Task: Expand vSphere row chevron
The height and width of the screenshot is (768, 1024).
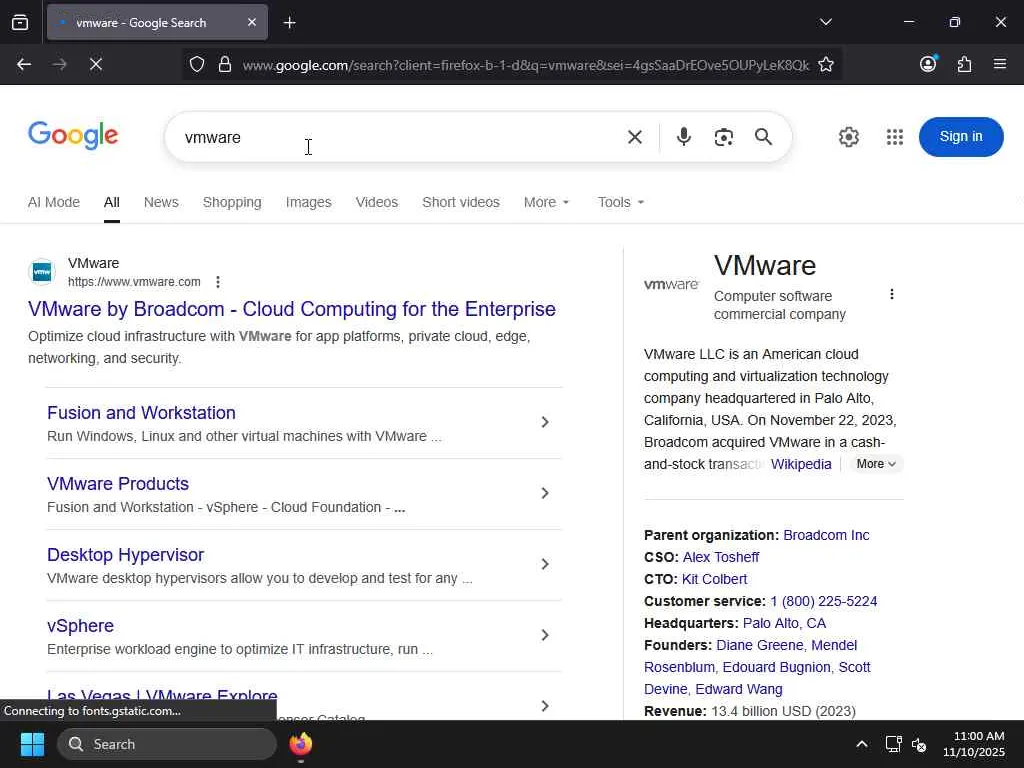Action: 545,635
